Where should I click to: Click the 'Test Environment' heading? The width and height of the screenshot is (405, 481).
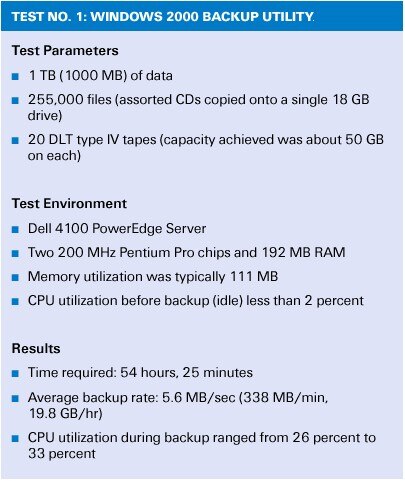[69, 203]
